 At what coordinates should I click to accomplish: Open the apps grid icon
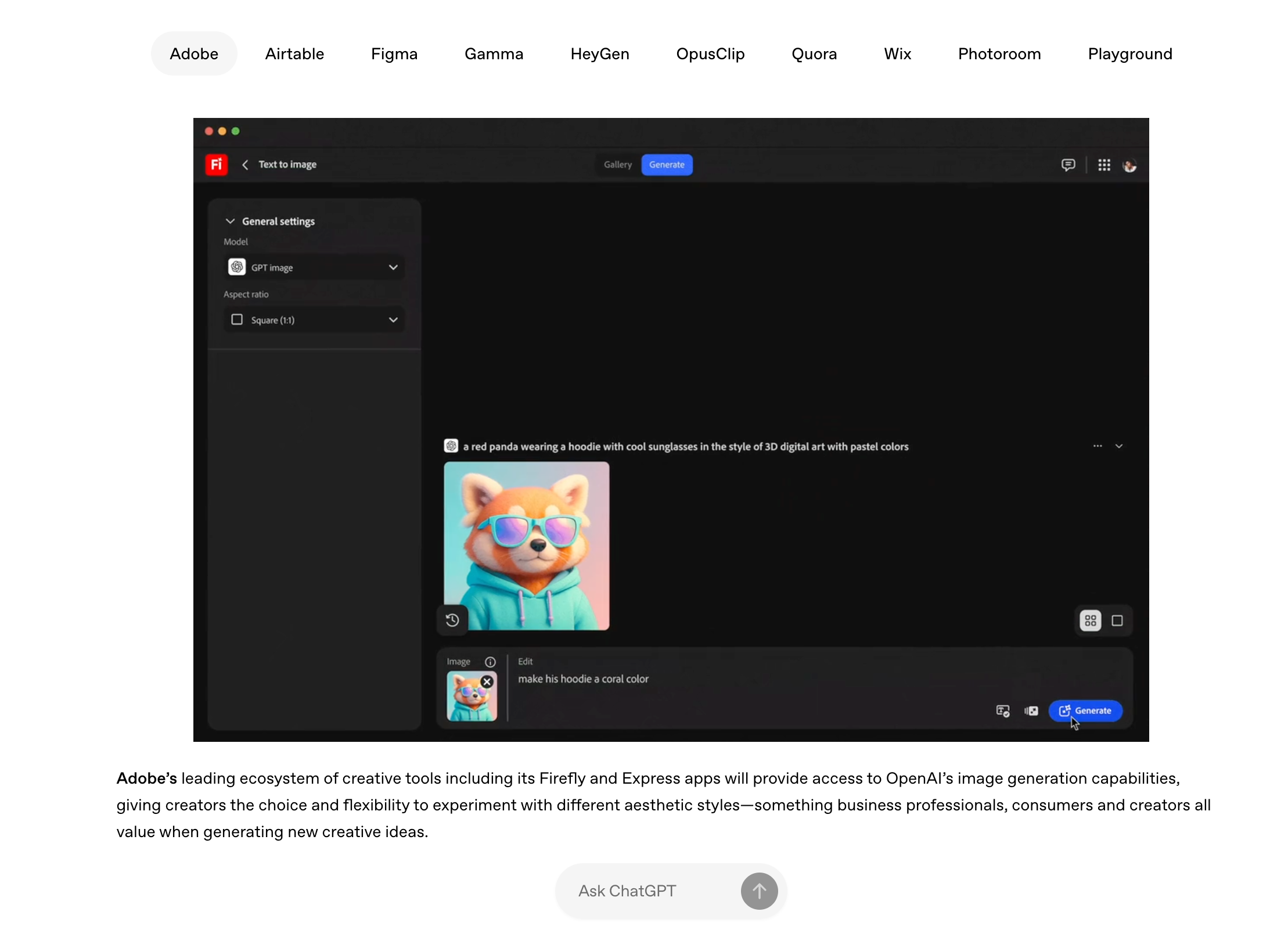(x=1104, y=165)
